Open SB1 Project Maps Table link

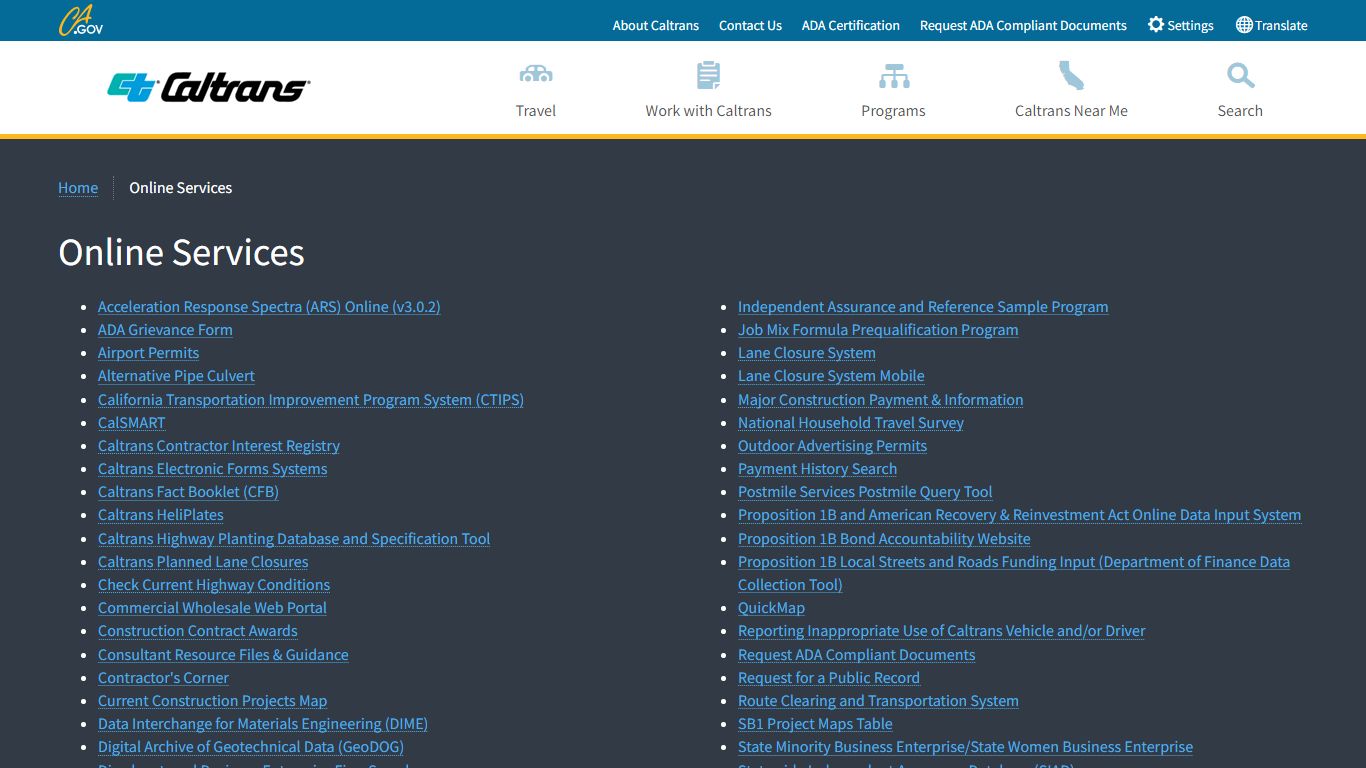tap(815, 724)
